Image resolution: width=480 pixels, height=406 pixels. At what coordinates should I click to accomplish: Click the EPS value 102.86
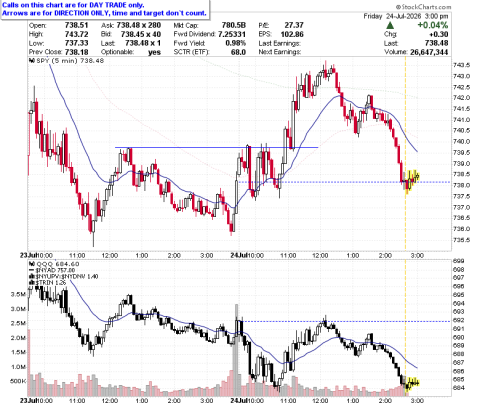pos(292,34)
